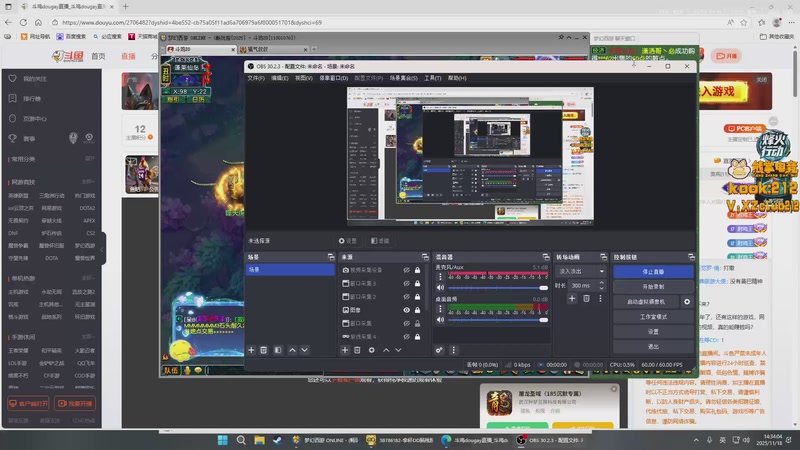The image size is (800, 450).
Task: Move source up in Sources panel
Action: [386, 350]
